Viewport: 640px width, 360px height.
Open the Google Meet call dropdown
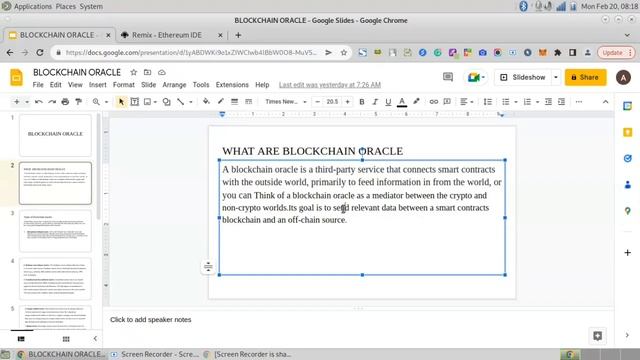476,77
